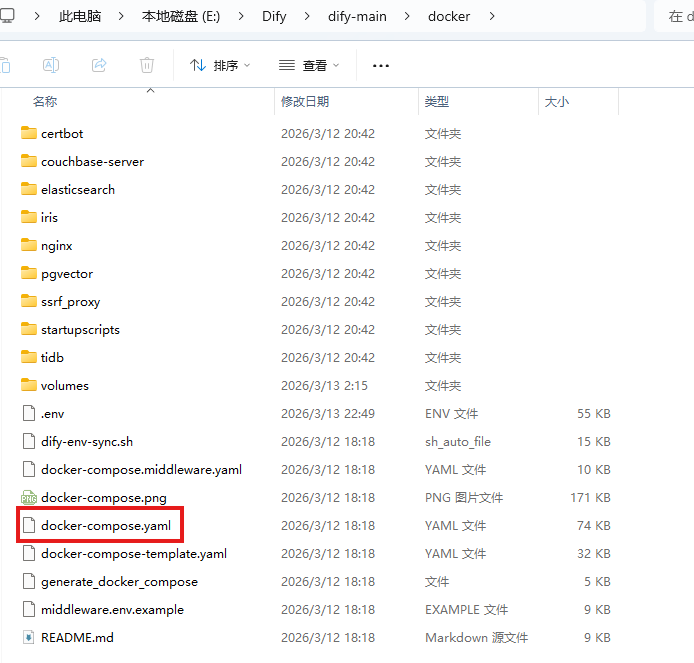Image resolution: width=694 pixels, height=663 pixels.
Task: Click the file name docker-compose.yaml
Action: pos(106,525)
